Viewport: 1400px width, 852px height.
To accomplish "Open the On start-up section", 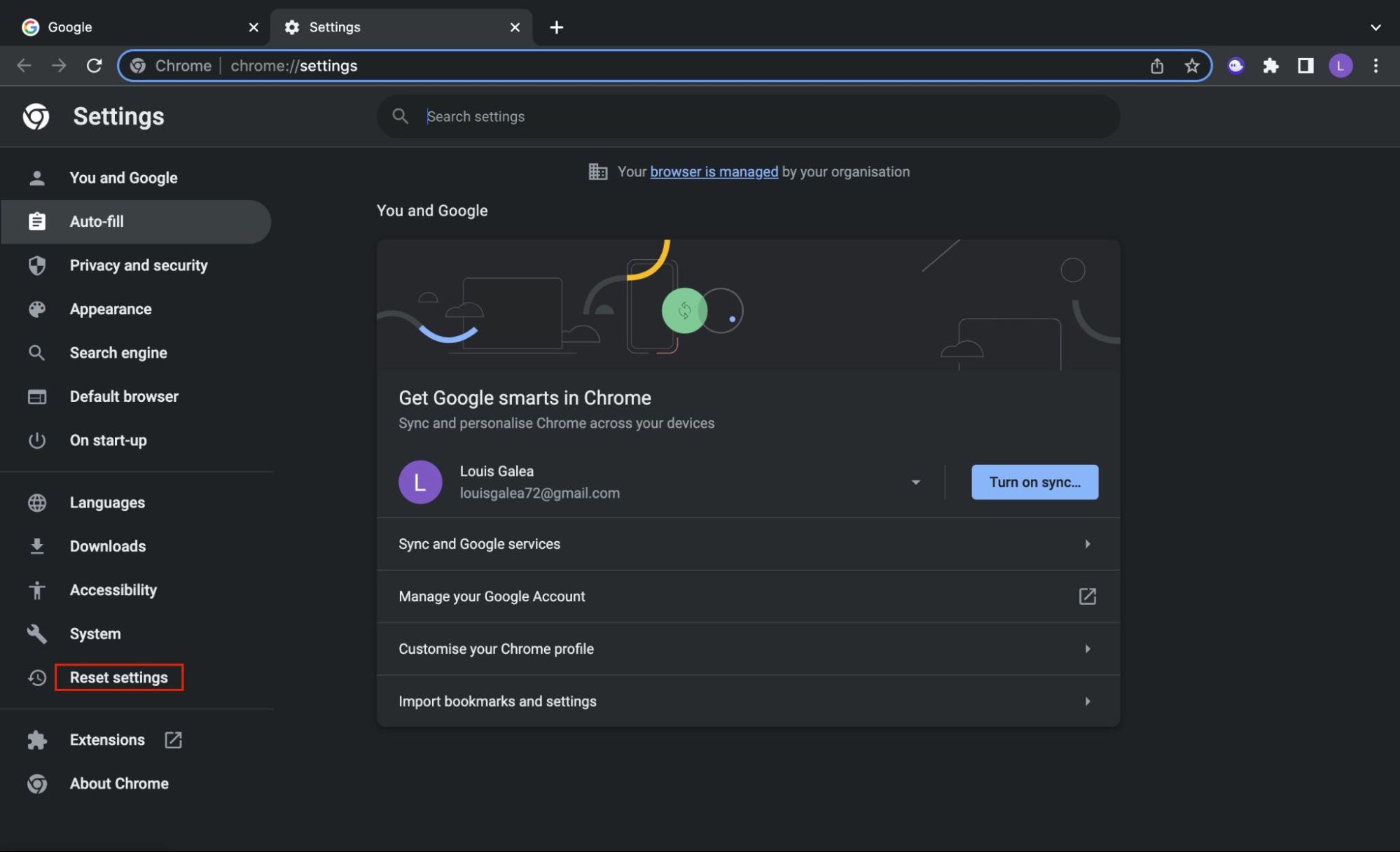I will tap(136, 440).
